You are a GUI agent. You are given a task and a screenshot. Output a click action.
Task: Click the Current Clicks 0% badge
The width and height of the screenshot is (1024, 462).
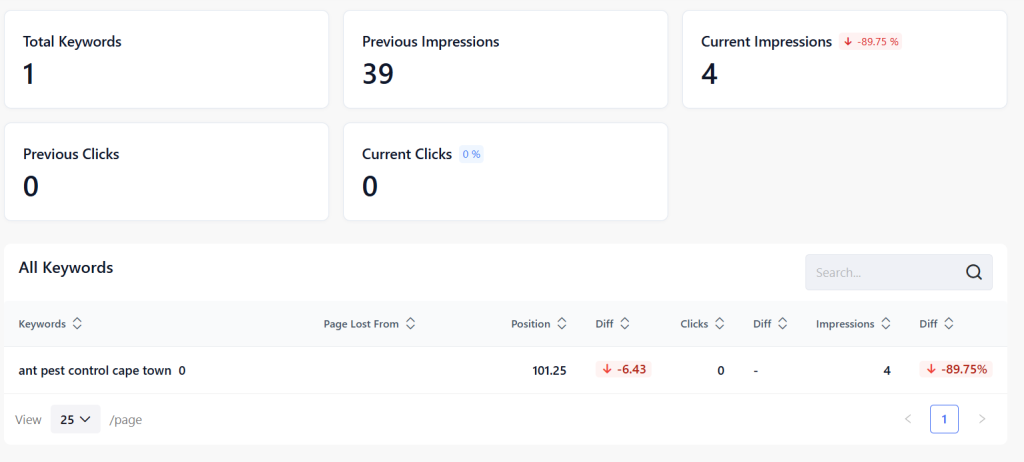click(471, 155)
